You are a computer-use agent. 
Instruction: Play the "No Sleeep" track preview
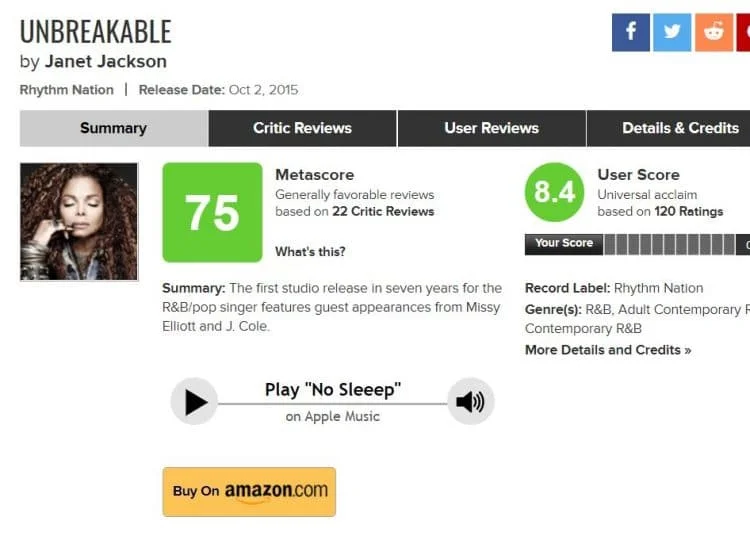(x=194, y=402)
